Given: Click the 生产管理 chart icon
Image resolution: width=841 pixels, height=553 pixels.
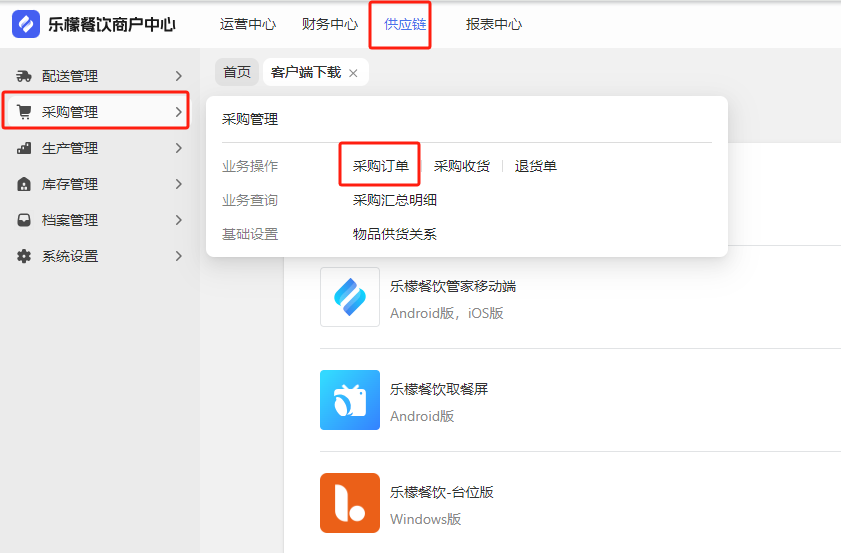Looking at the screenshot, I should click(24, 148).
